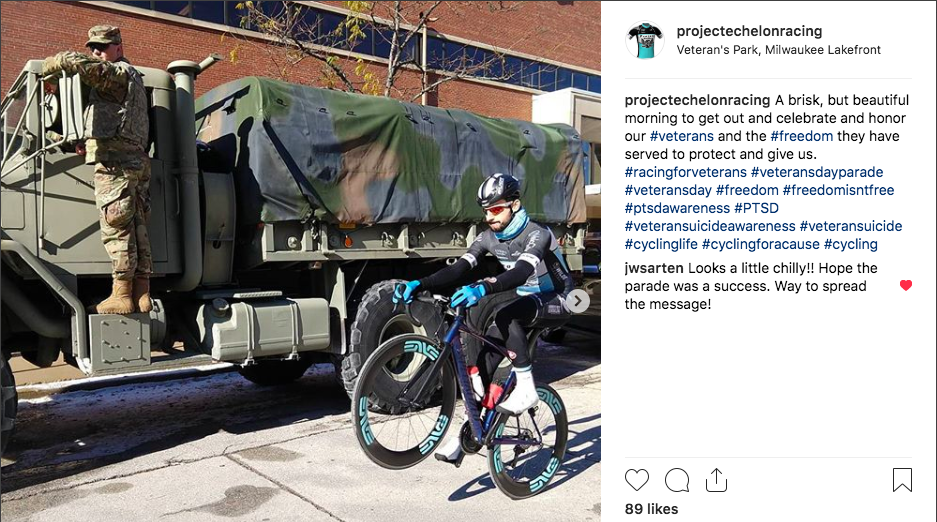This screenshot has width=937, height=522.
Task: Open the comment bubble icon
Action: point(677,480)
